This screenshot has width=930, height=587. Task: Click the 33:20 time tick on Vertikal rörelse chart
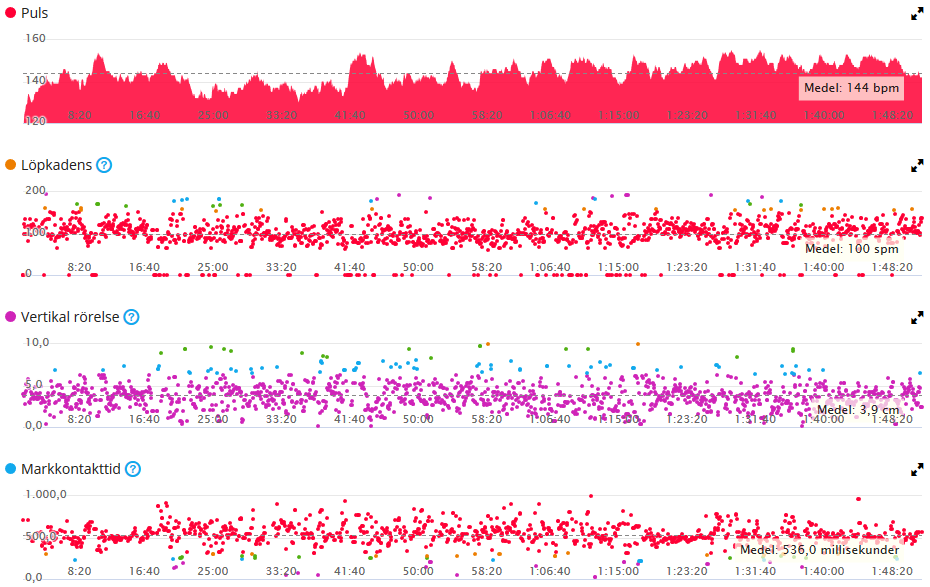[281, 419]
